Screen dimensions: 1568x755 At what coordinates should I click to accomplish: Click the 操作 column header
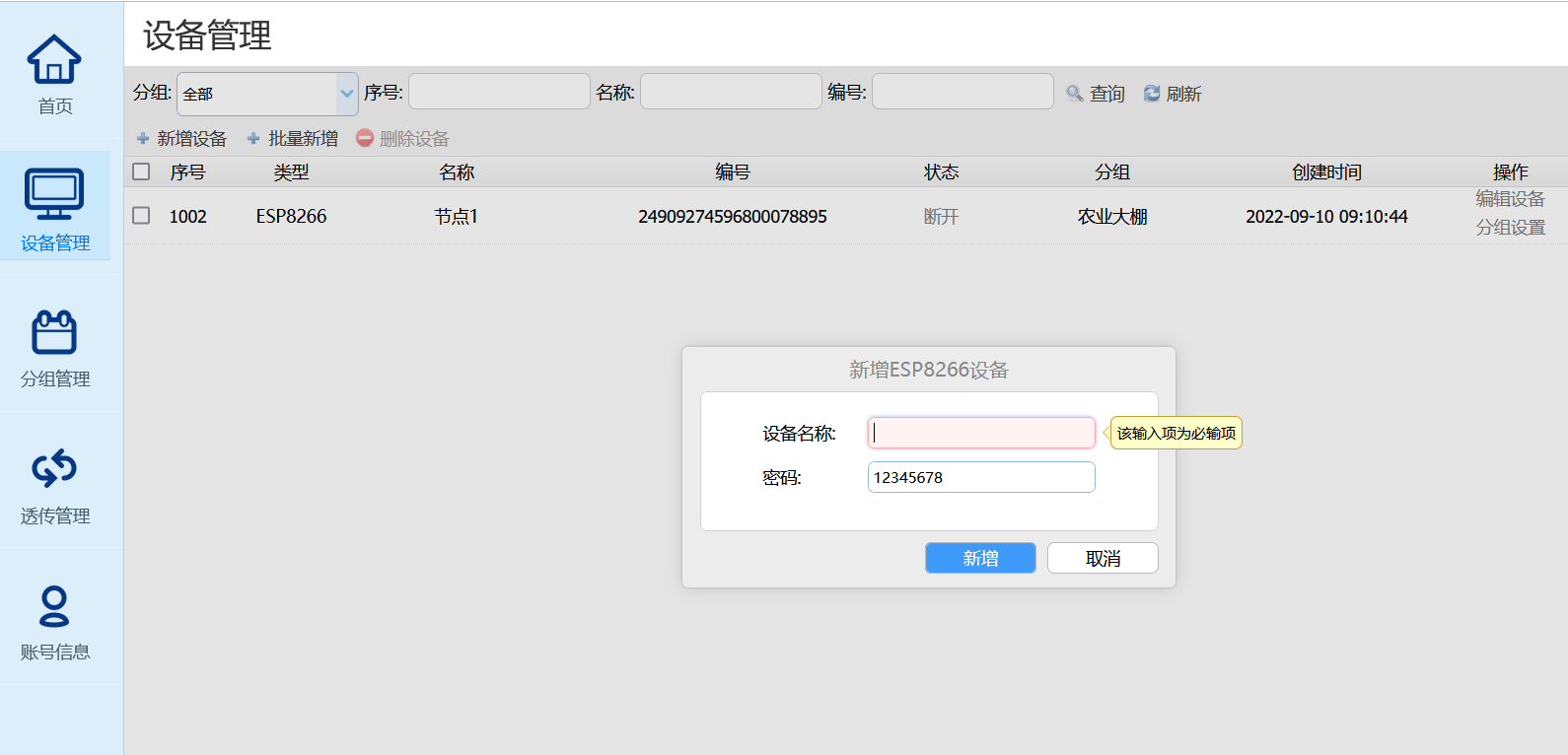[1510, 172]
